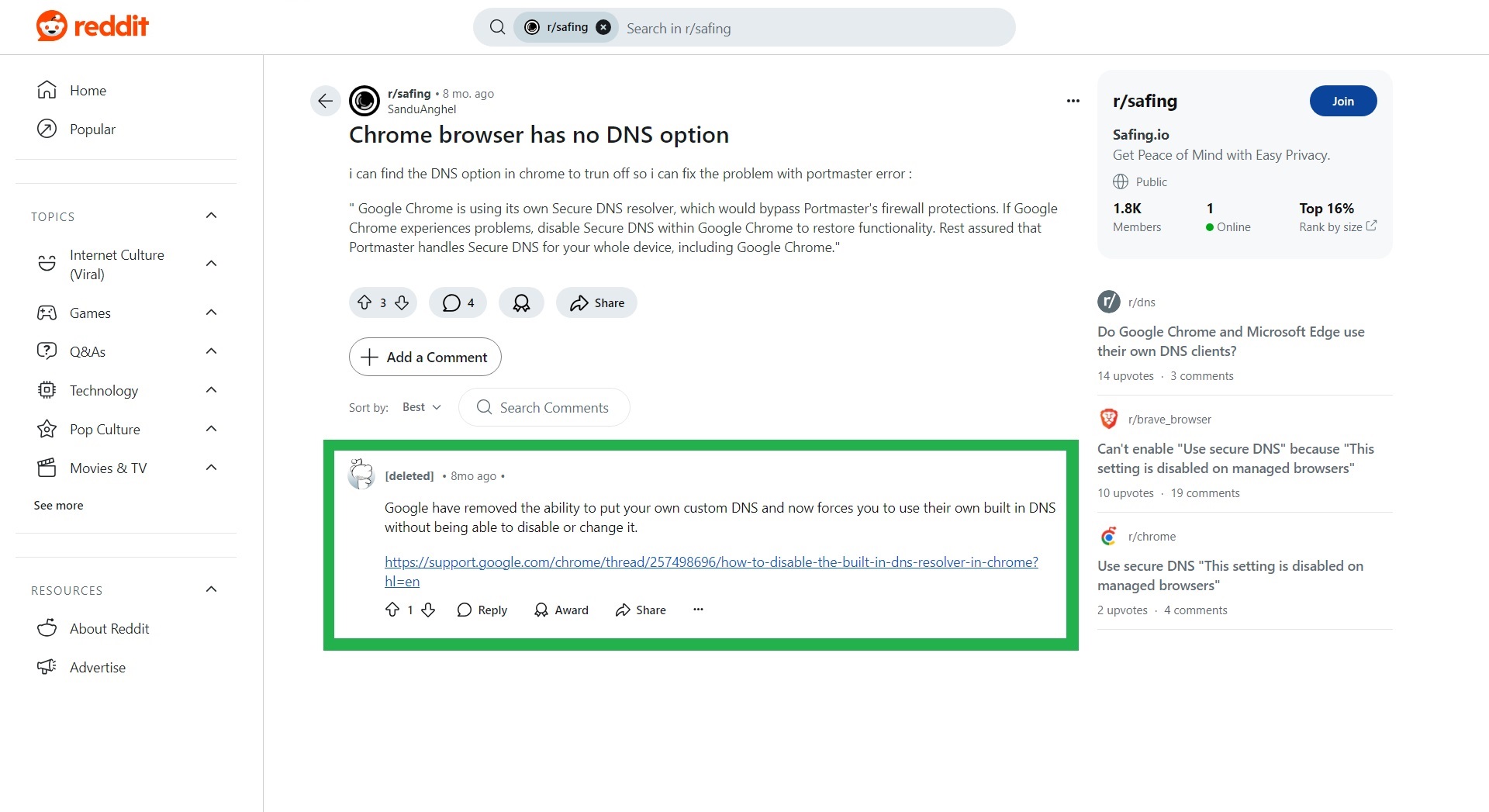
Task: Click the r/safing community avatar
Action: coord(364,101)
